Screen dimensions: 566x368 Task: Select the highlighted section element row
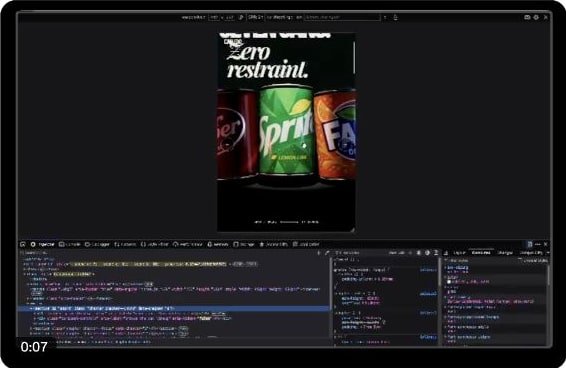[173, 309]
